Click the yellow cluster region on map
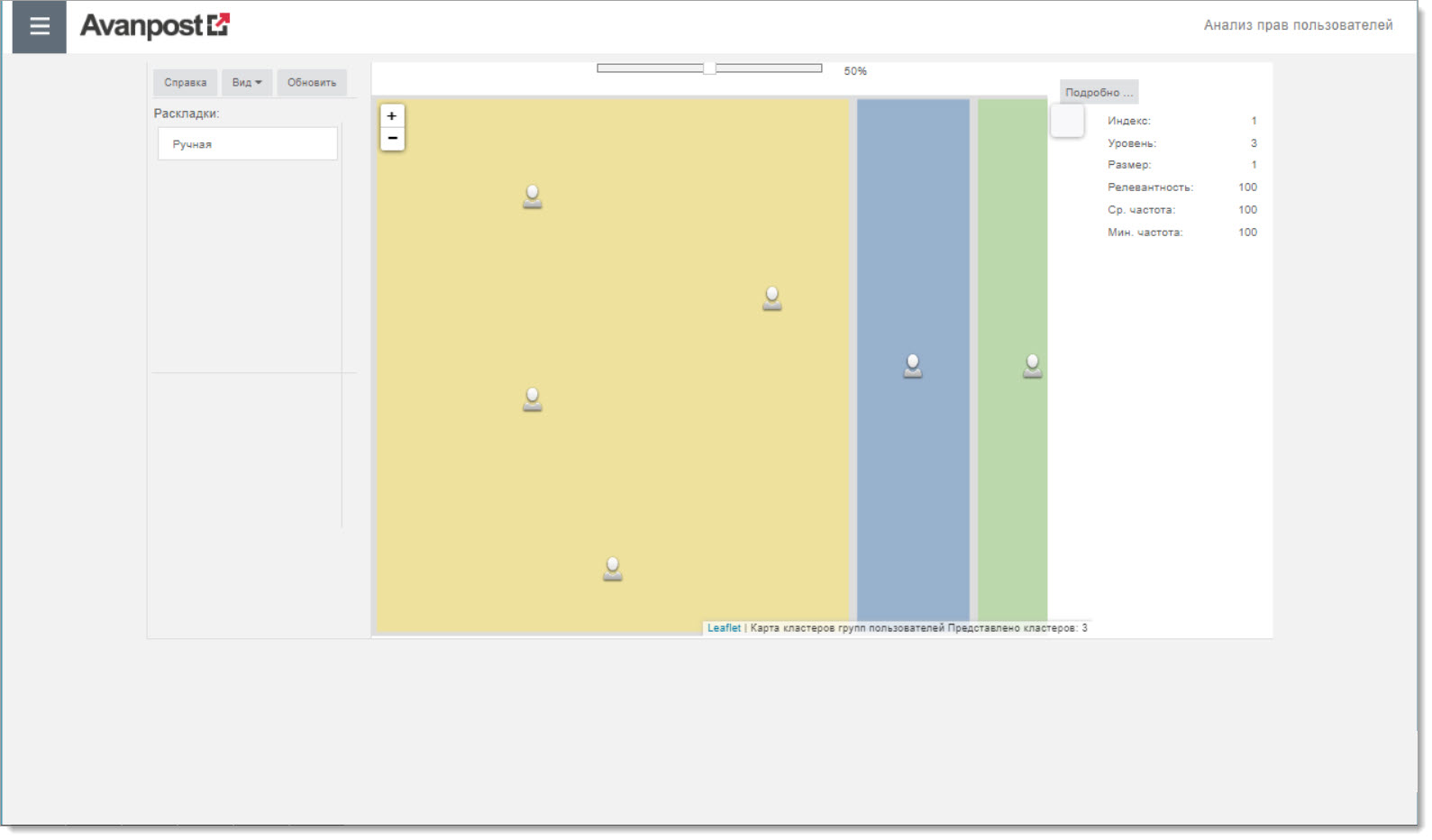The image size is (1432, 840). click(613, 365)
